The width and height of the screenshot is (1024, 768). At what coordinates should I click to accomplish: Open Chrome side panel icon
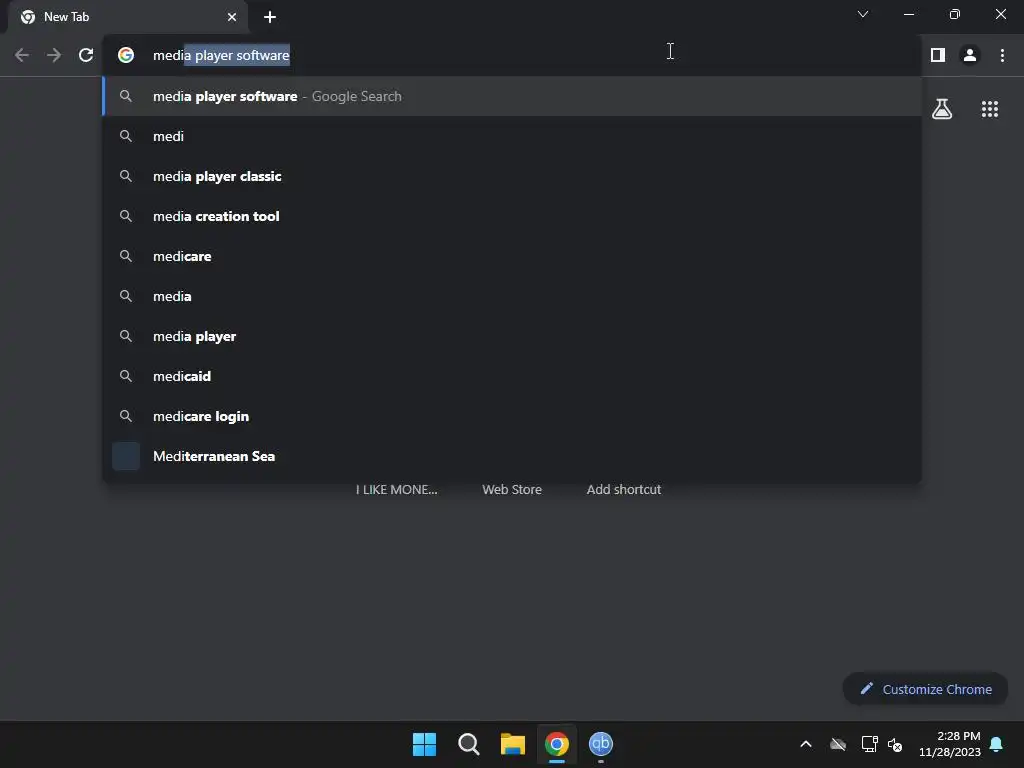(938, 56)
